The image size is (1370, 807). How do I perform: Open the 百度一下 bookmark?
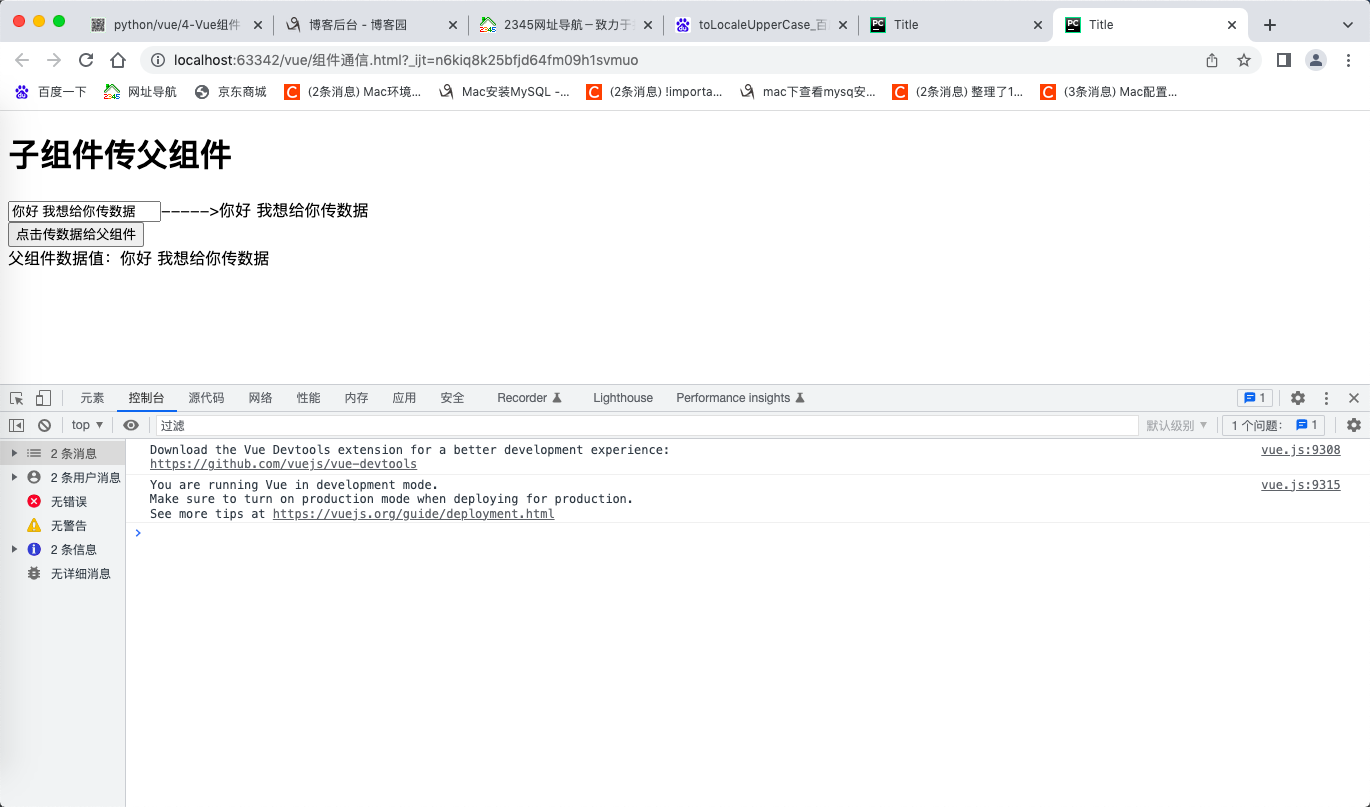point(51,92)
